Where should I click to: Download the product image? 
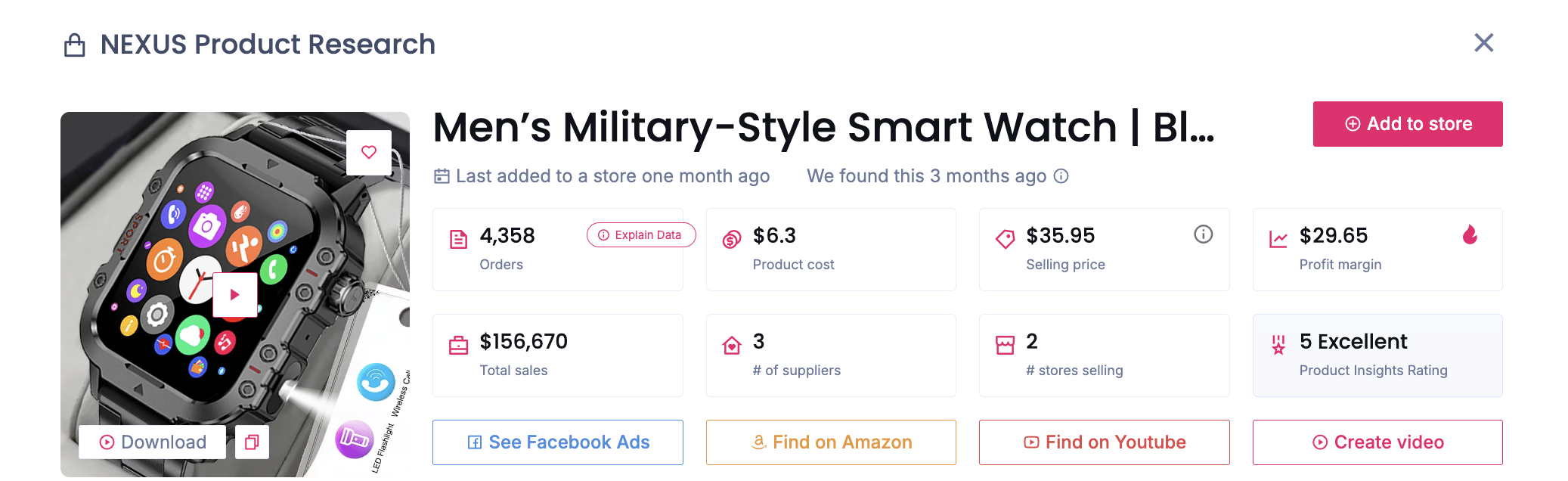(151, 442)
